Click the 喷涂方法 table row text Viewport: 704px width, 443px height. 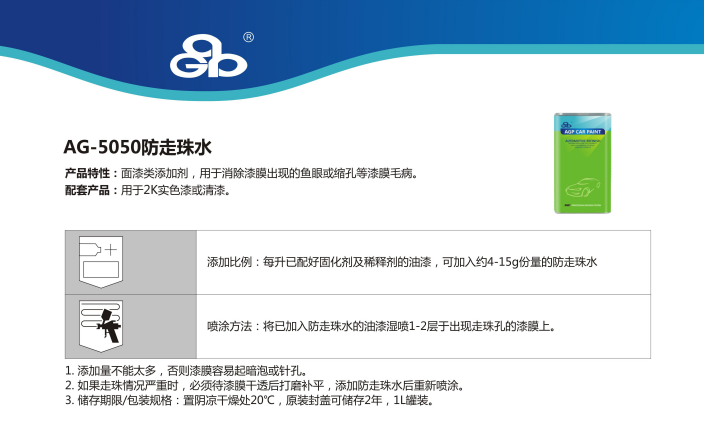click(381, 326)
